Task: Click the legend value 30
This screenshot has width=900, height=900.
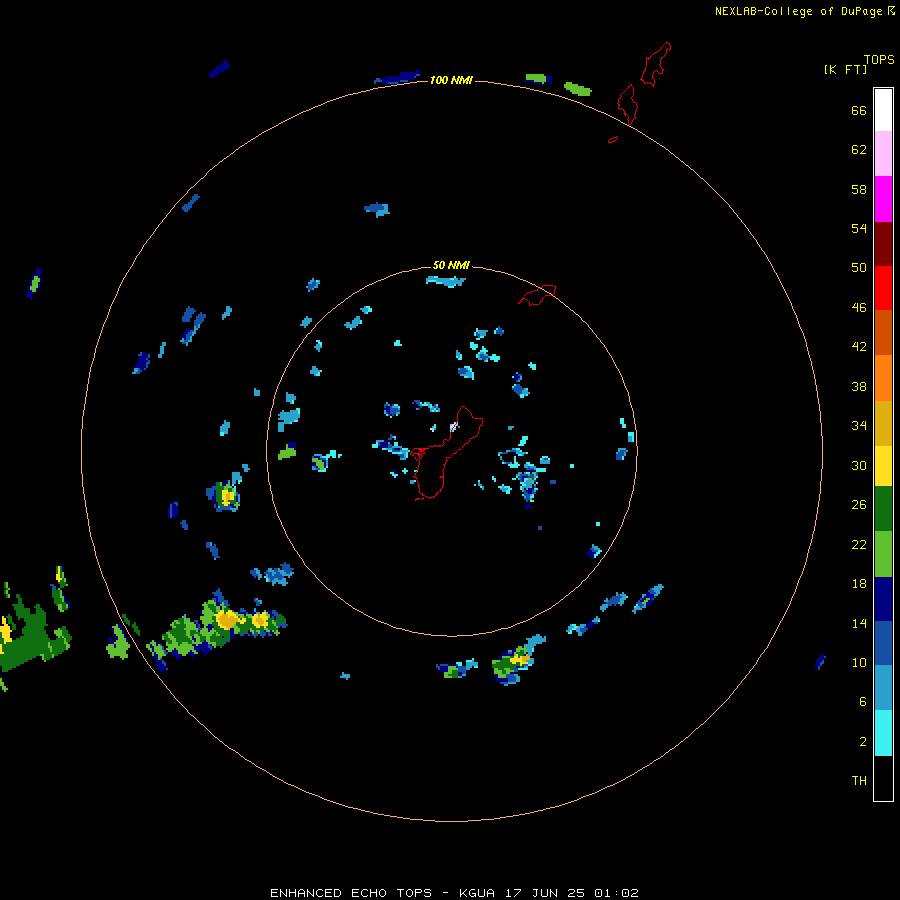Action: pos(859,465)
